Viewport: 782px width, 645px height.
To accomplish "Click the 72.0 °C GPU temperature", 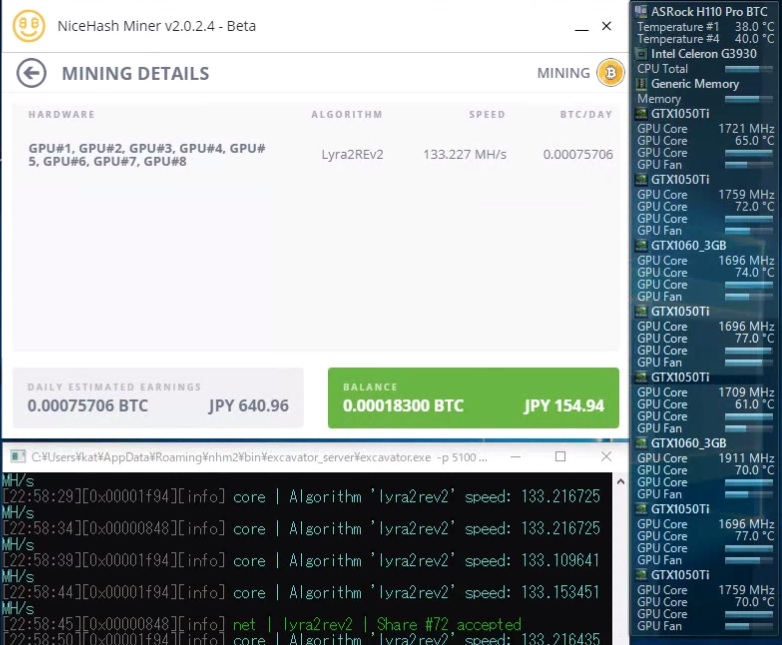I will tap(754, 207).
